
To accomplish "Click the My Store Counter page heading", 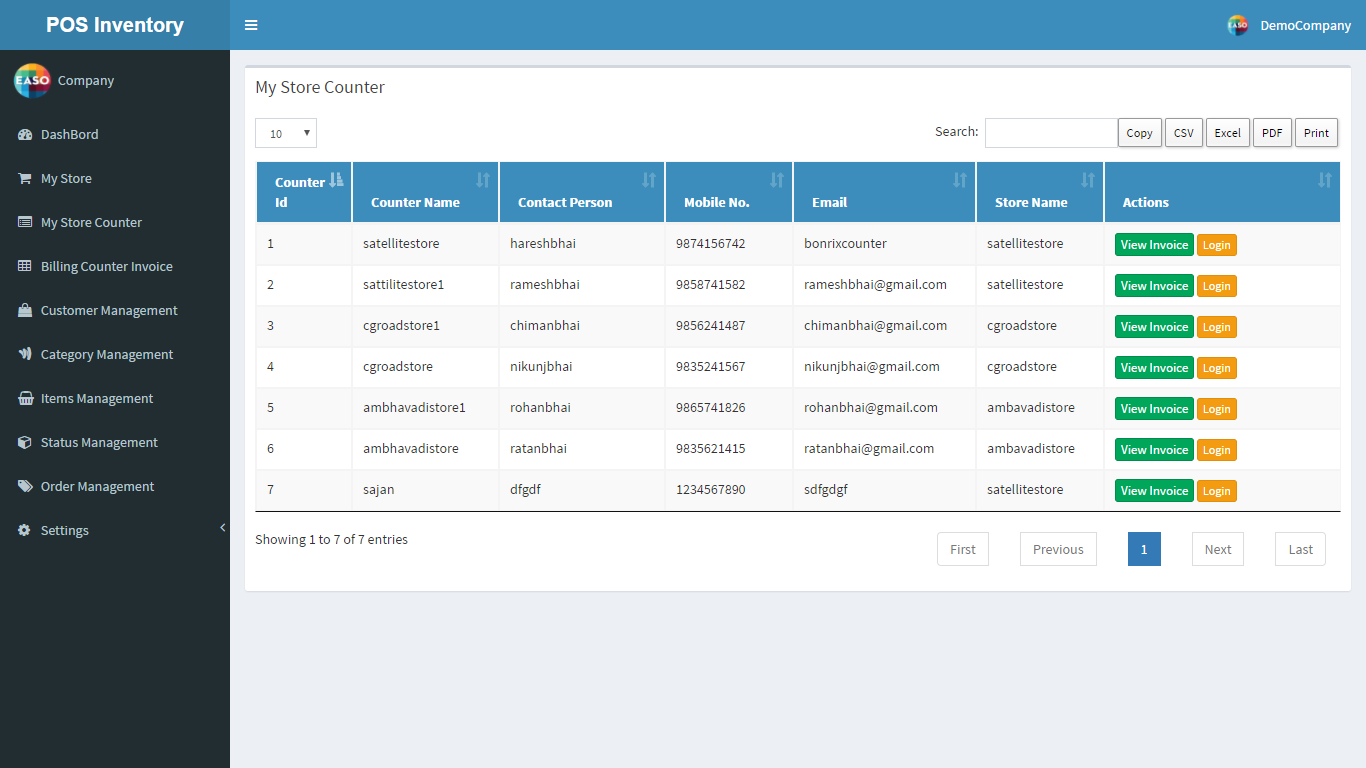I will click(x=320, y=87).
